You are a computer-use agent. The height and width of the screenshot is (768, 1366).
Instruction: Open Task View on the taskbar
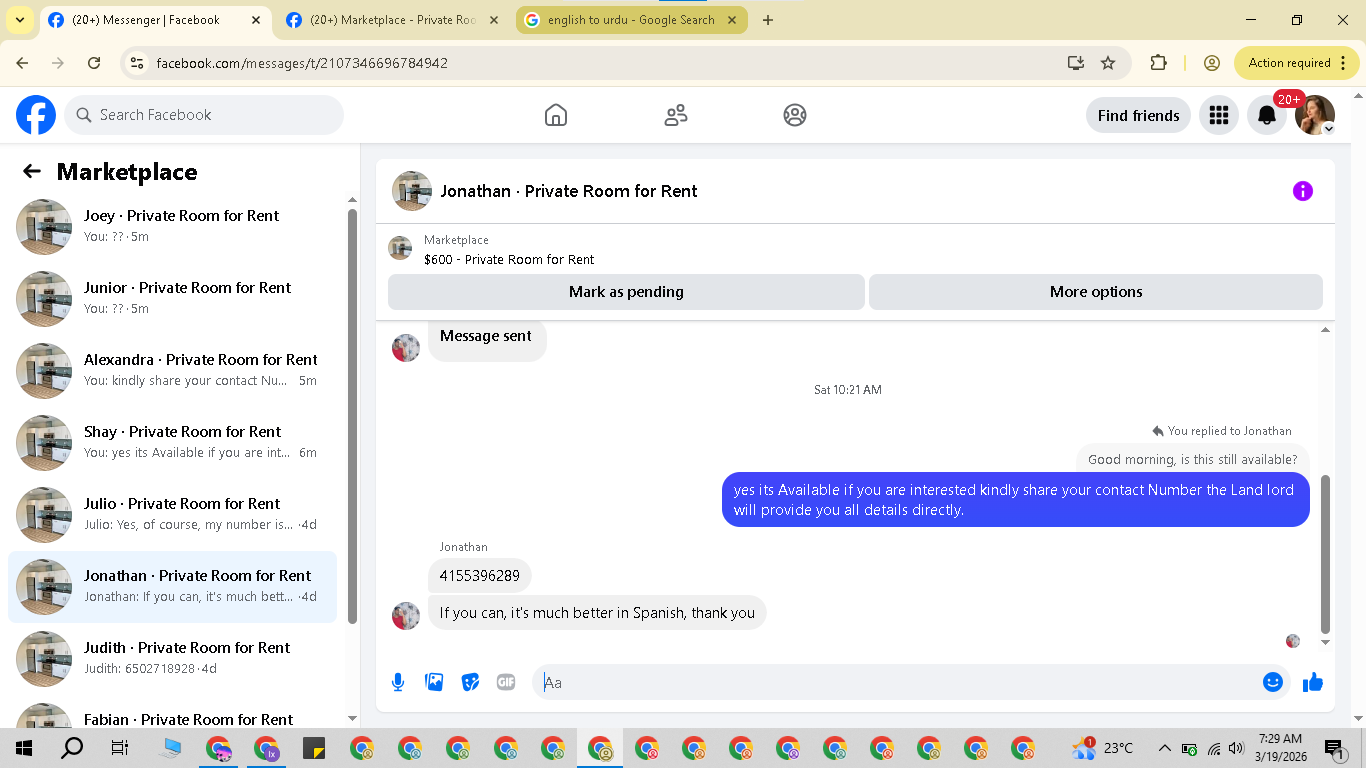tap(119, 748)
